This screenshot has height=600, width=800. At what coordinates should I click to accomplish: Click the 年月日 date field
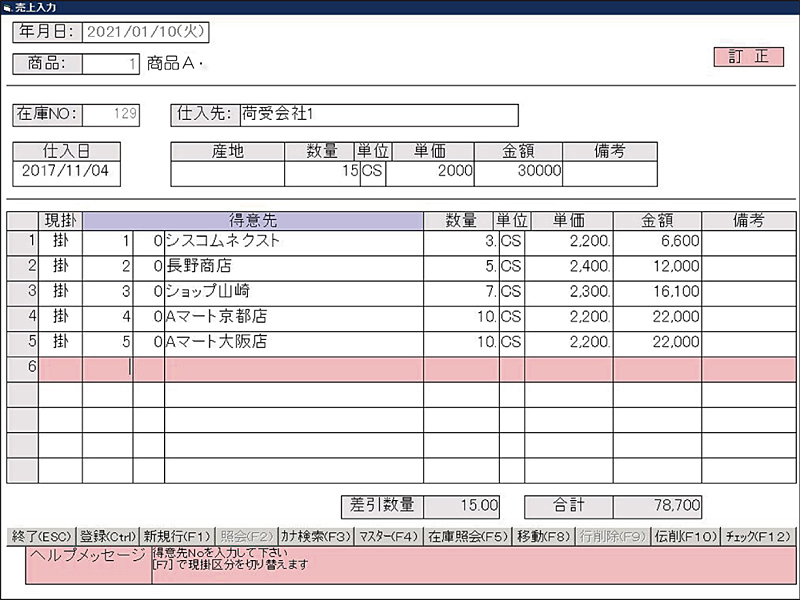[x=145, y=31]
